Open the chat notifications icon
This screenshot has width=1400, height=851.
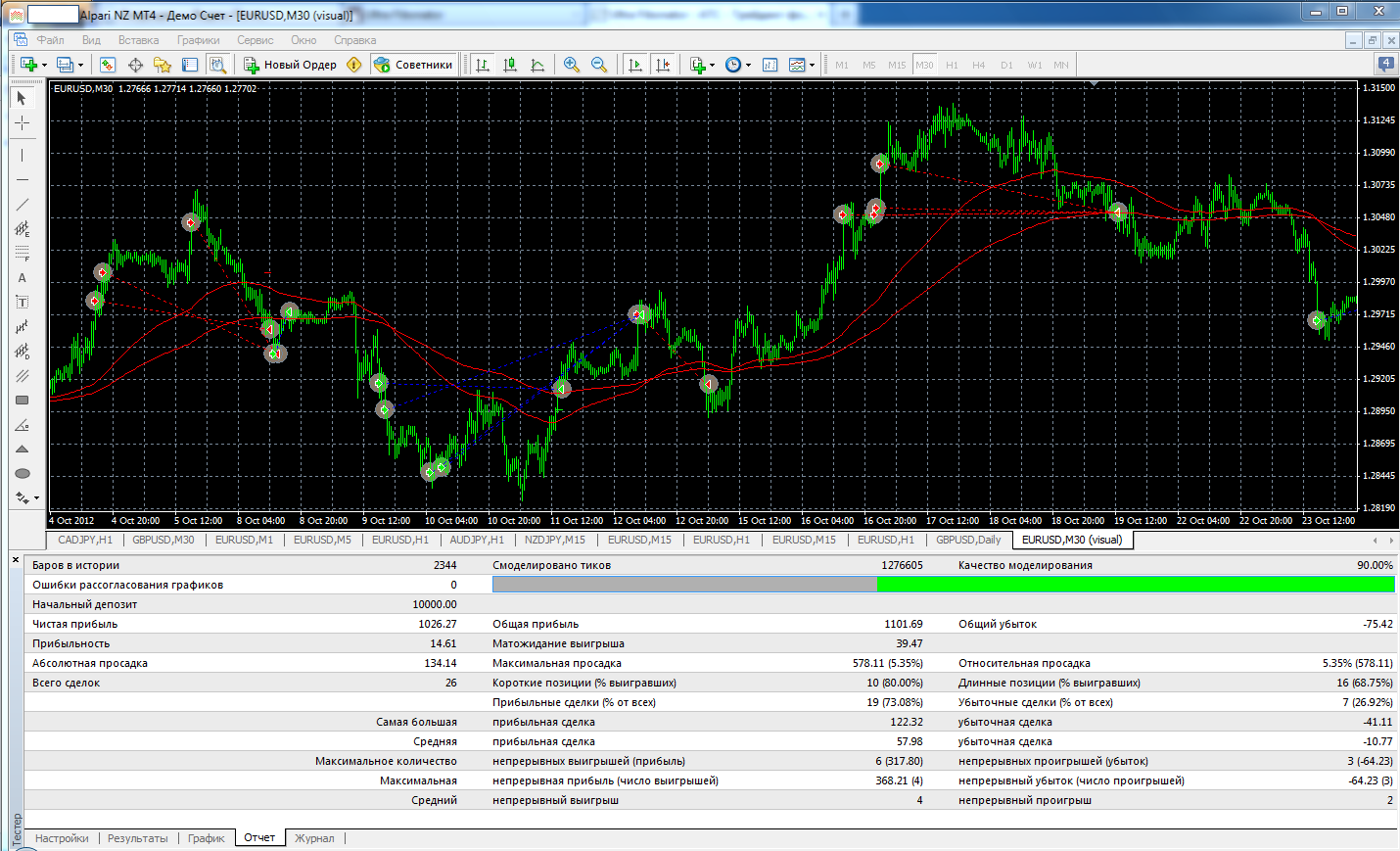[1385, 64]
